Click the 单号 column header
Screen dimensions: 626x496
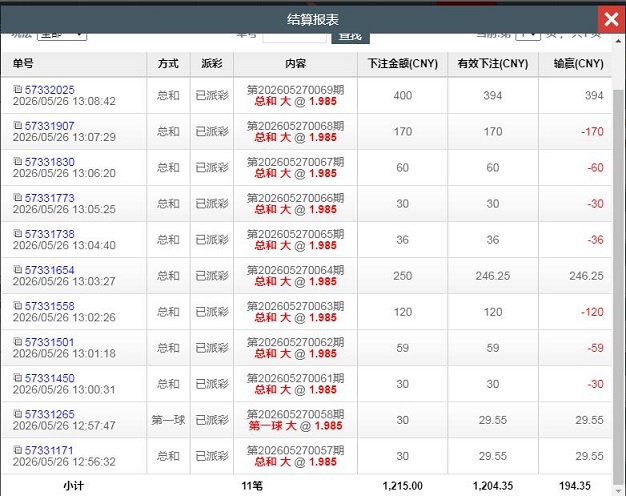[74, 63]
